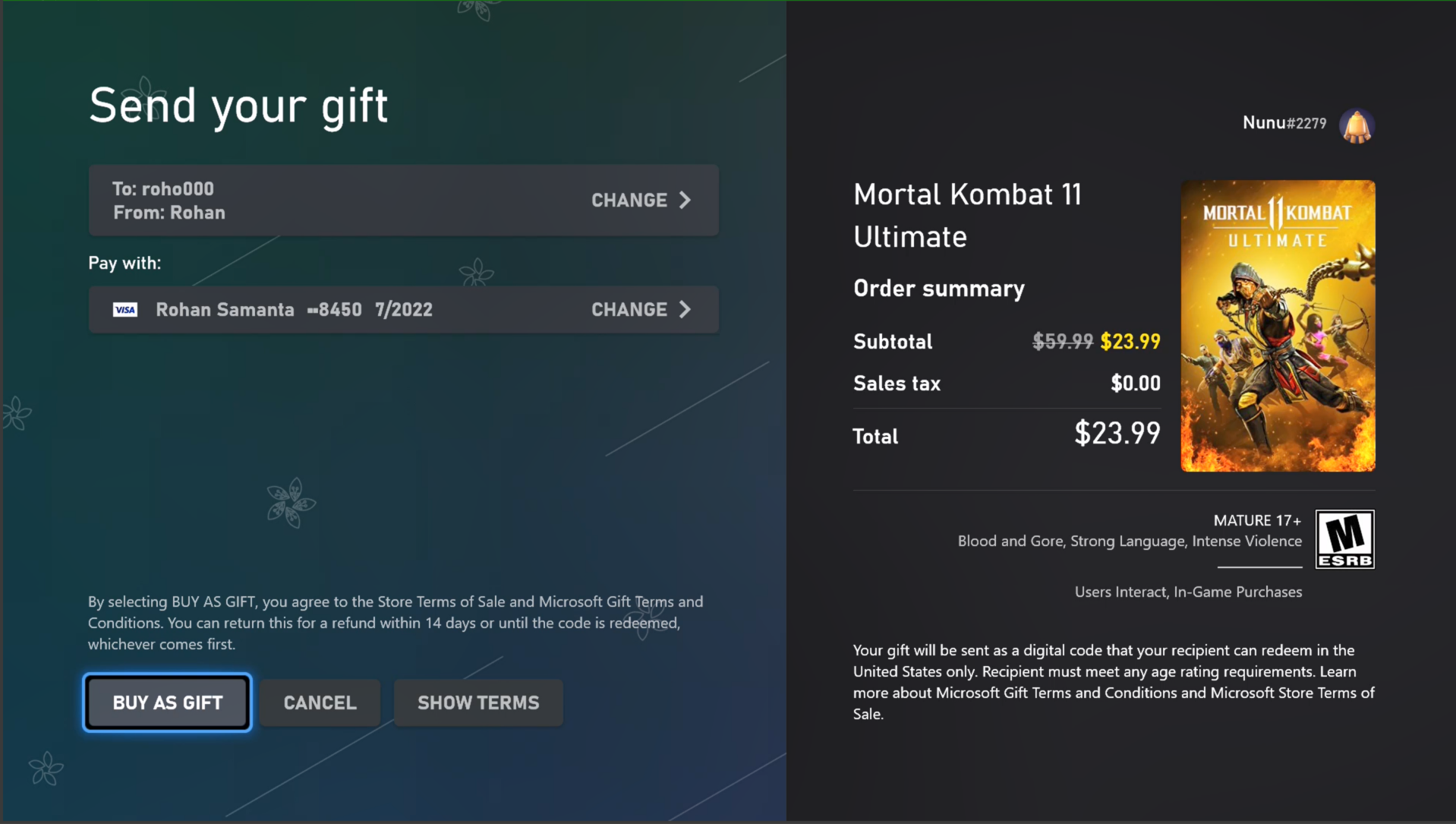Click the Send your gift heading

(x=238, y=106)
